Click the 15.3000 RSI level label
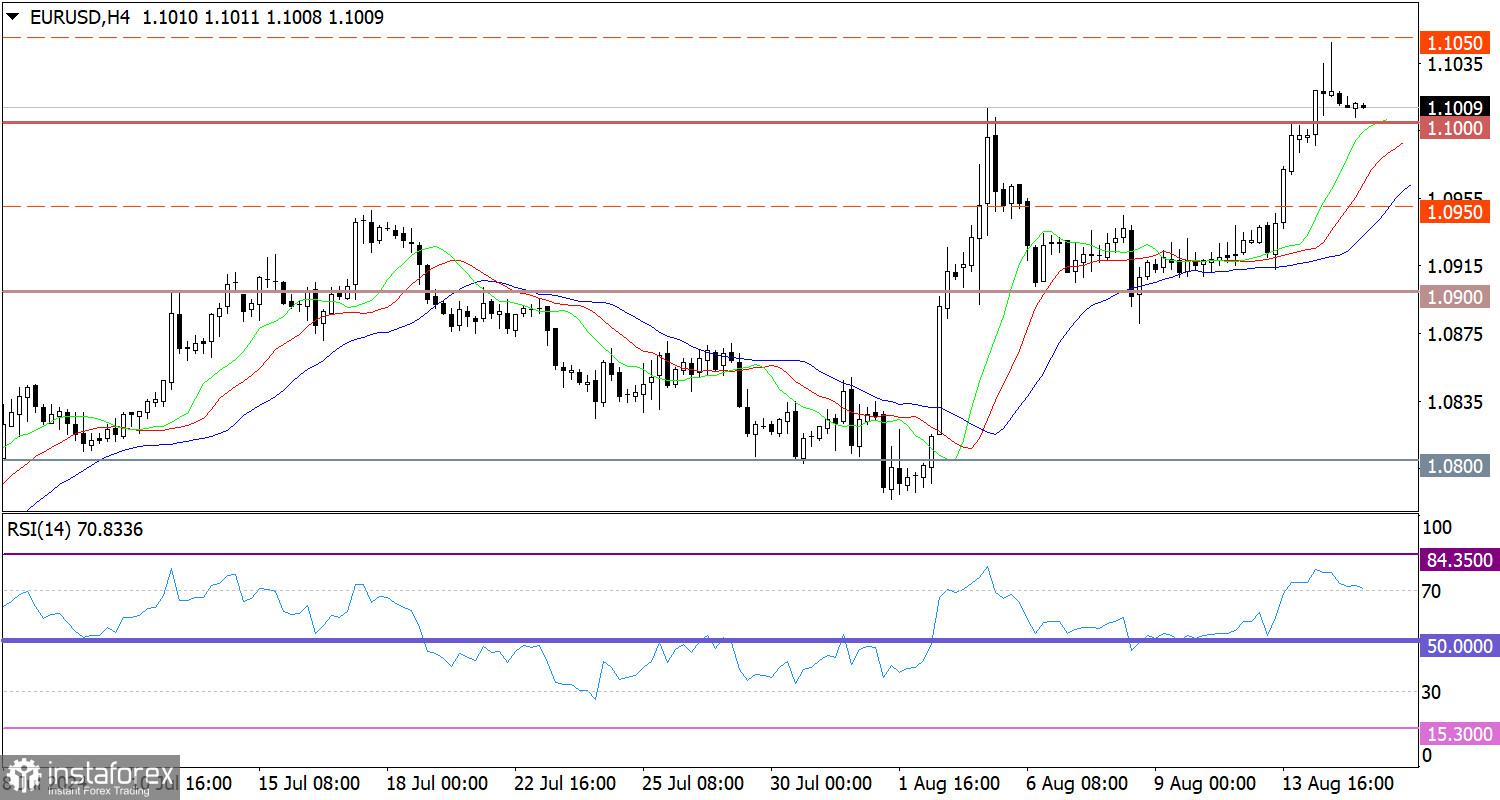The height and width of the screenshot is (800, 1500). (1458, 735)
